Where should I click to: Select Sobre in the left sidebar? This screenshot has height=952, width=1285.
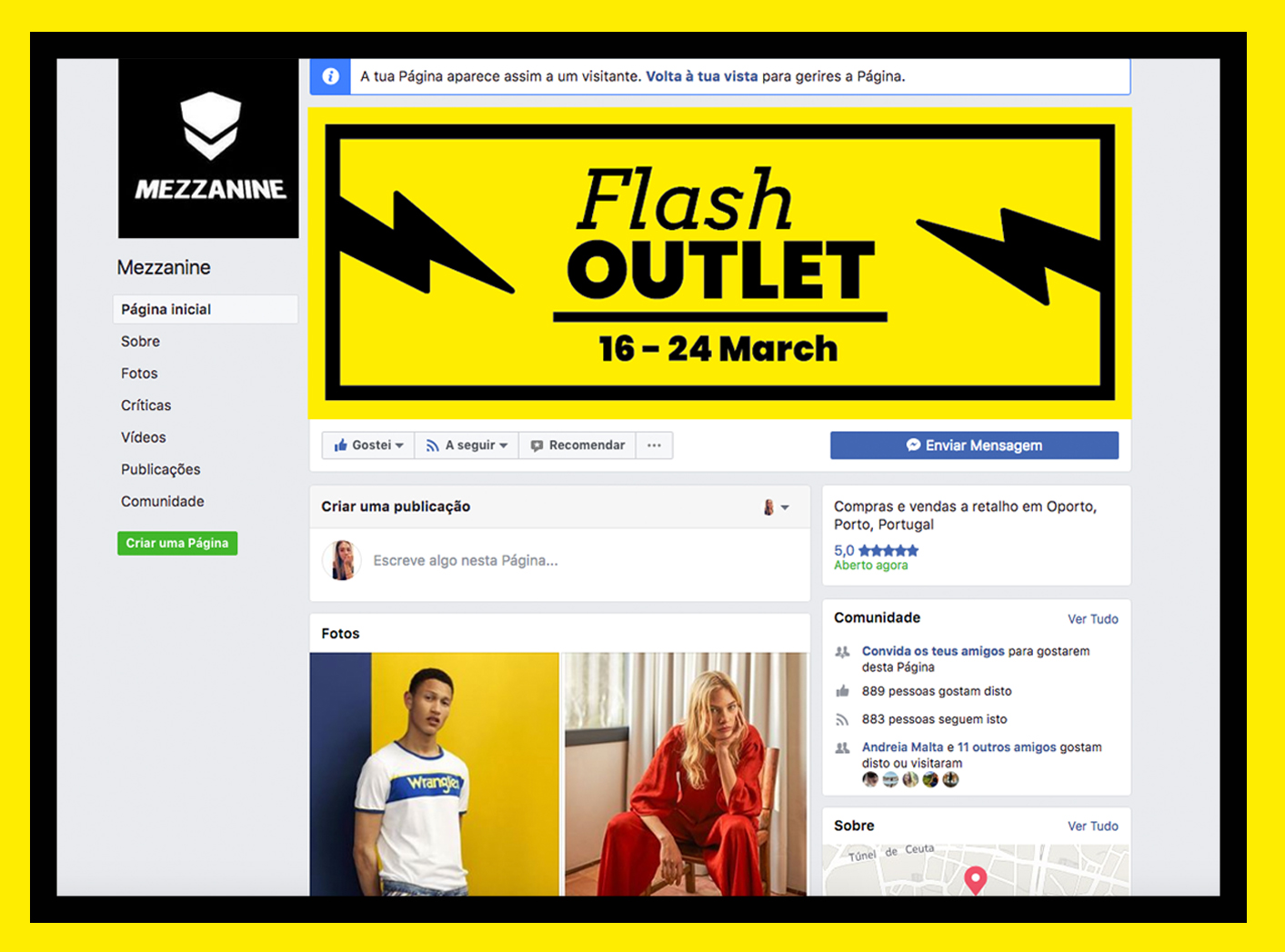click(x=140, y=341)
